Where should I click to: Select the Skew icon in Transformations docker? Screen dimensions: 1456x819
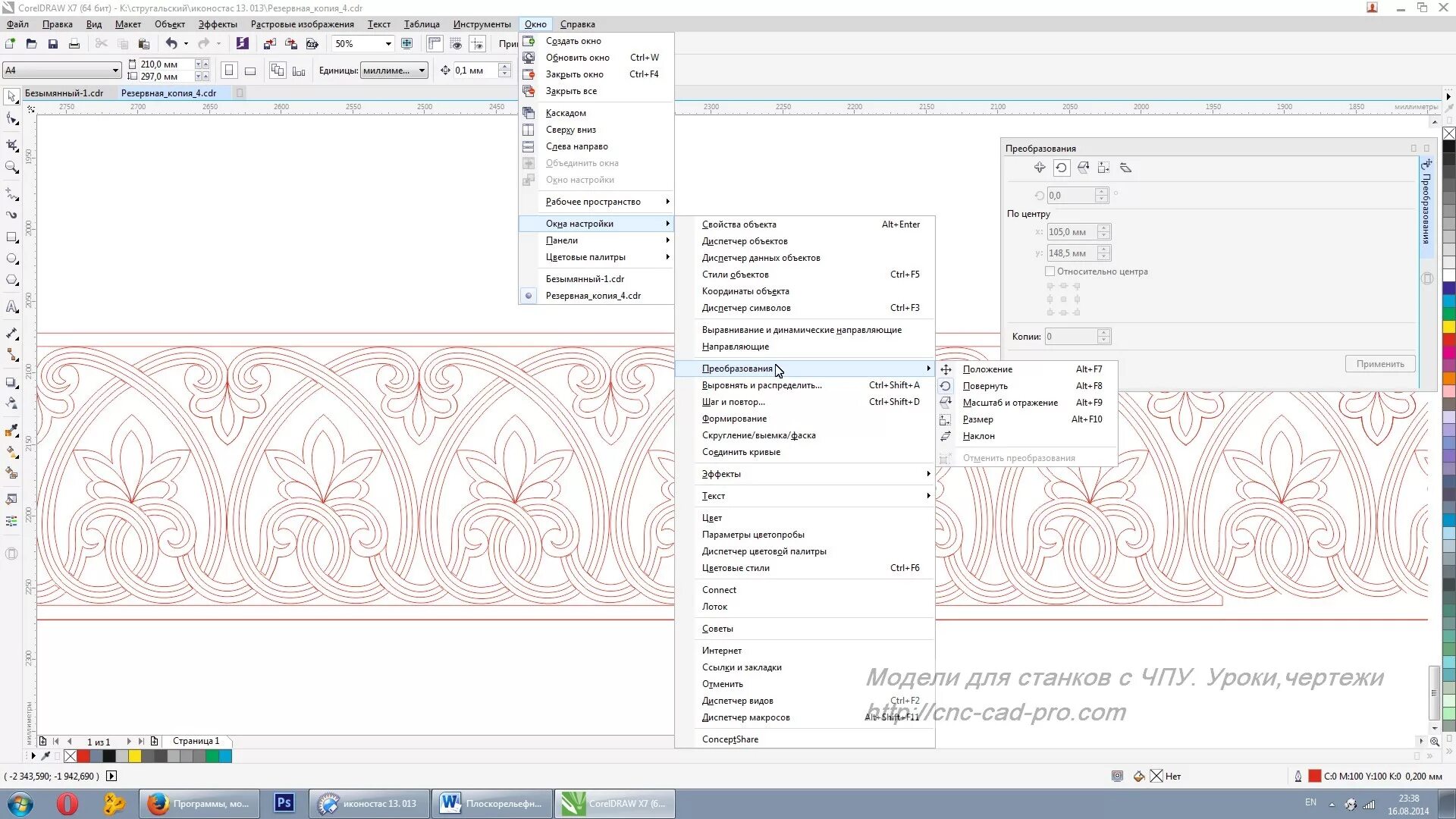(x=1125, y=168)
